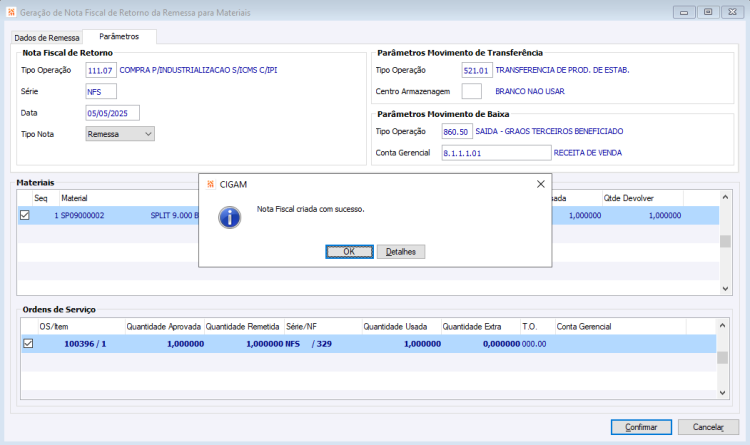Click Ordens de Serviço scroll down arrow

pos(722,393)
